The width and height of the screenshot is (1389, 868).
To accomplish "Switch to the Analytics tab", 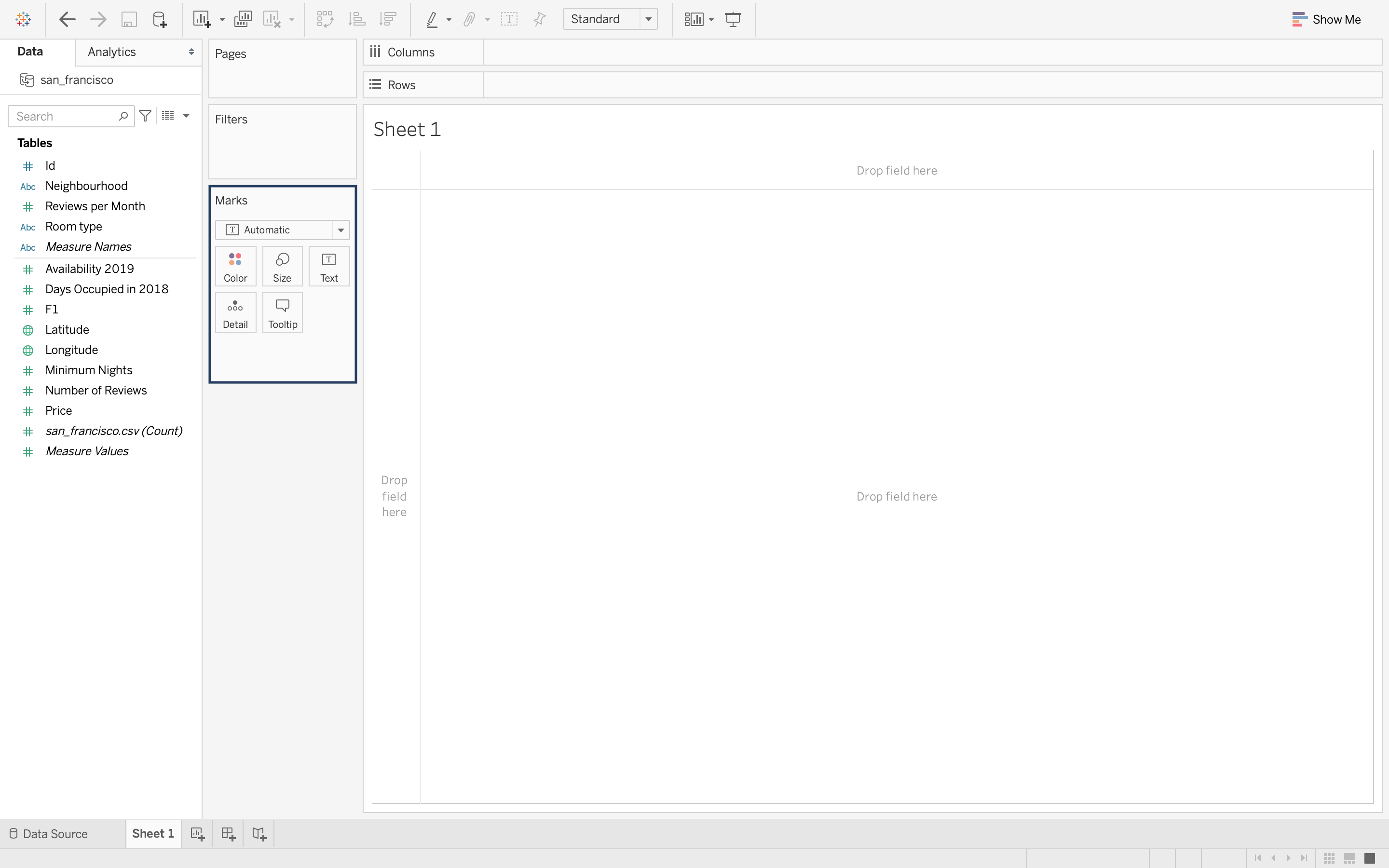I will [x=112, y=52].
